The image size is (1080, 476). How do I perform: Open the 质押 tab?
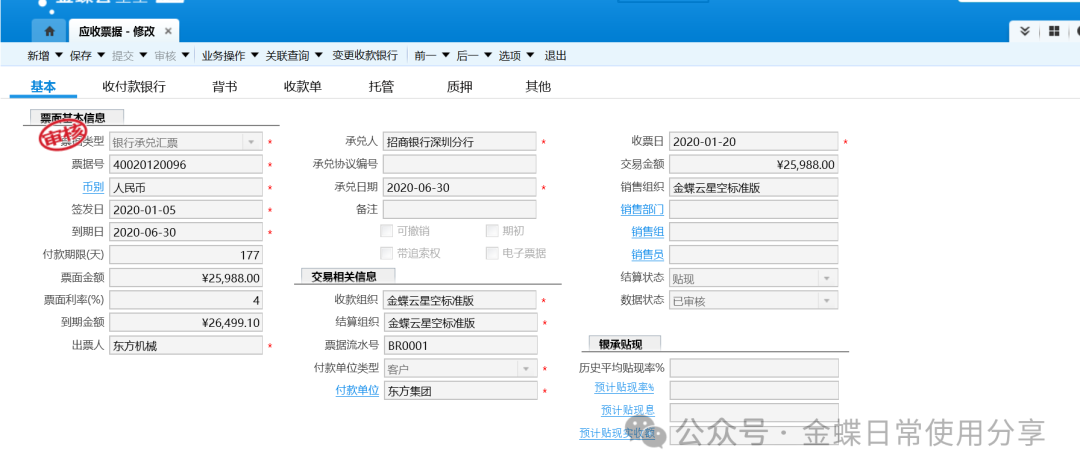459,87
